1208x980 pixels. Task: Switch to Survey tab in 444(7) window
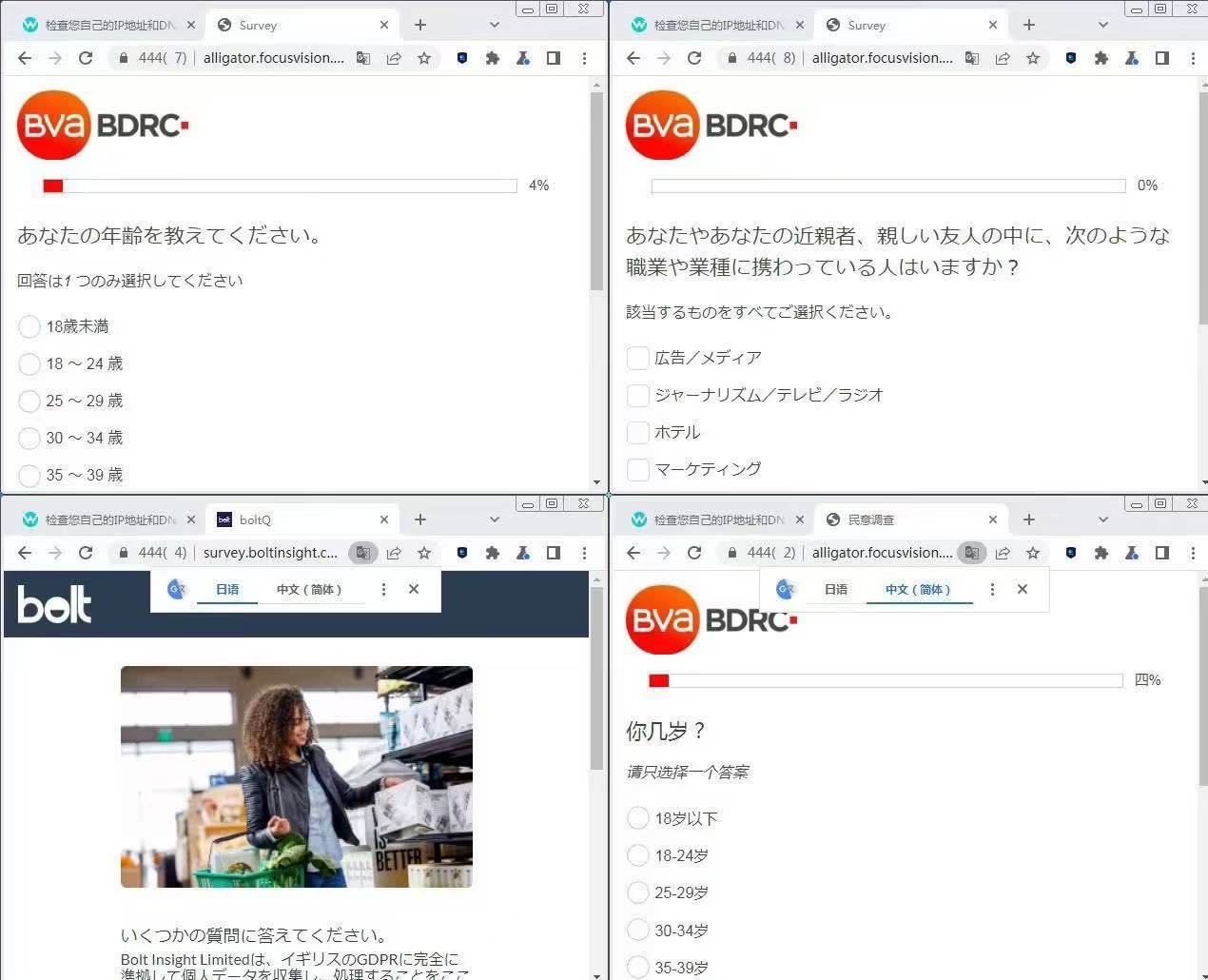click(x=302, y=25)
